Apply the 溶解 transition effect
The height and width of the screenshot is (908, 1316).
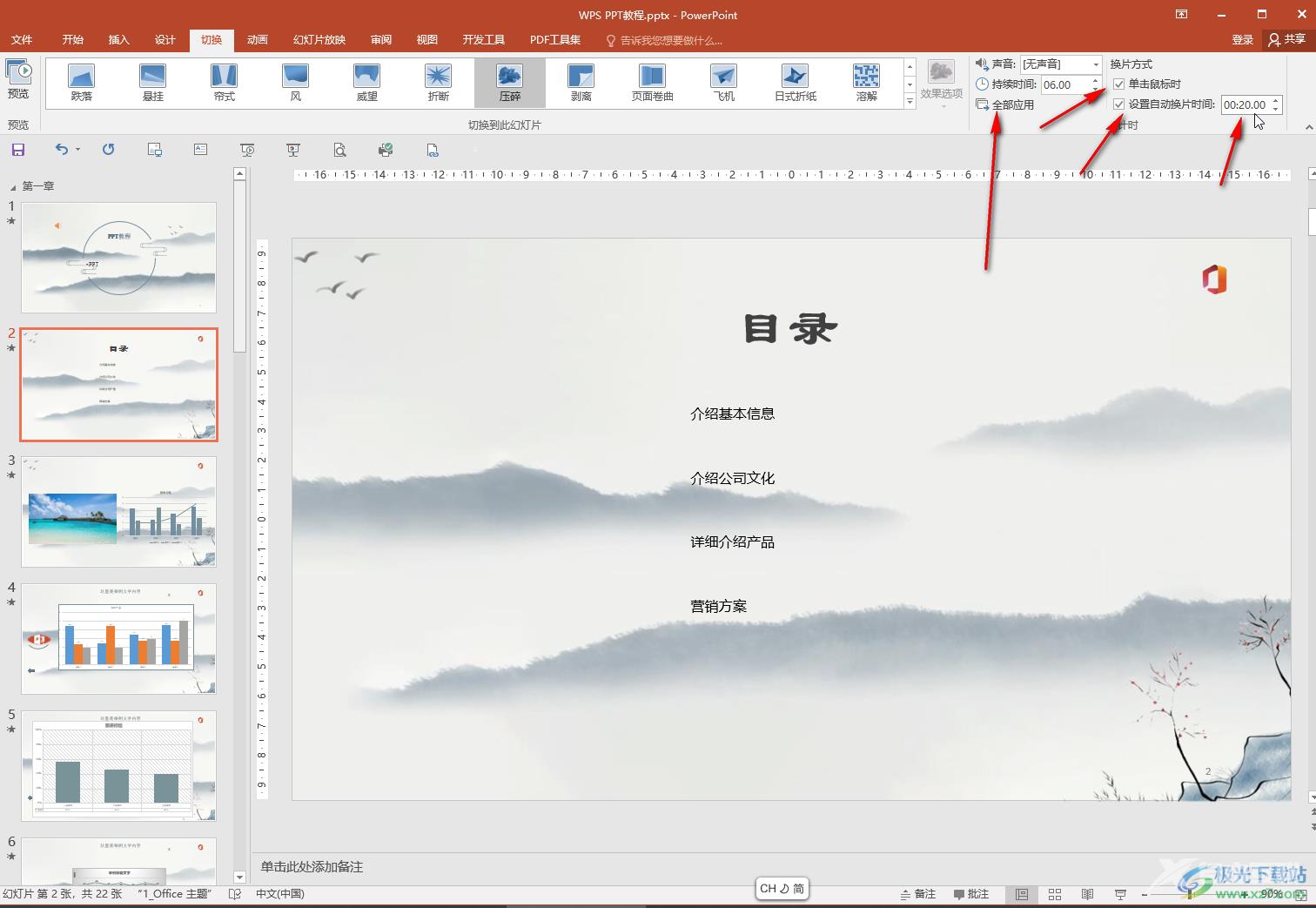pyautogui.click(x=867, y=83)
